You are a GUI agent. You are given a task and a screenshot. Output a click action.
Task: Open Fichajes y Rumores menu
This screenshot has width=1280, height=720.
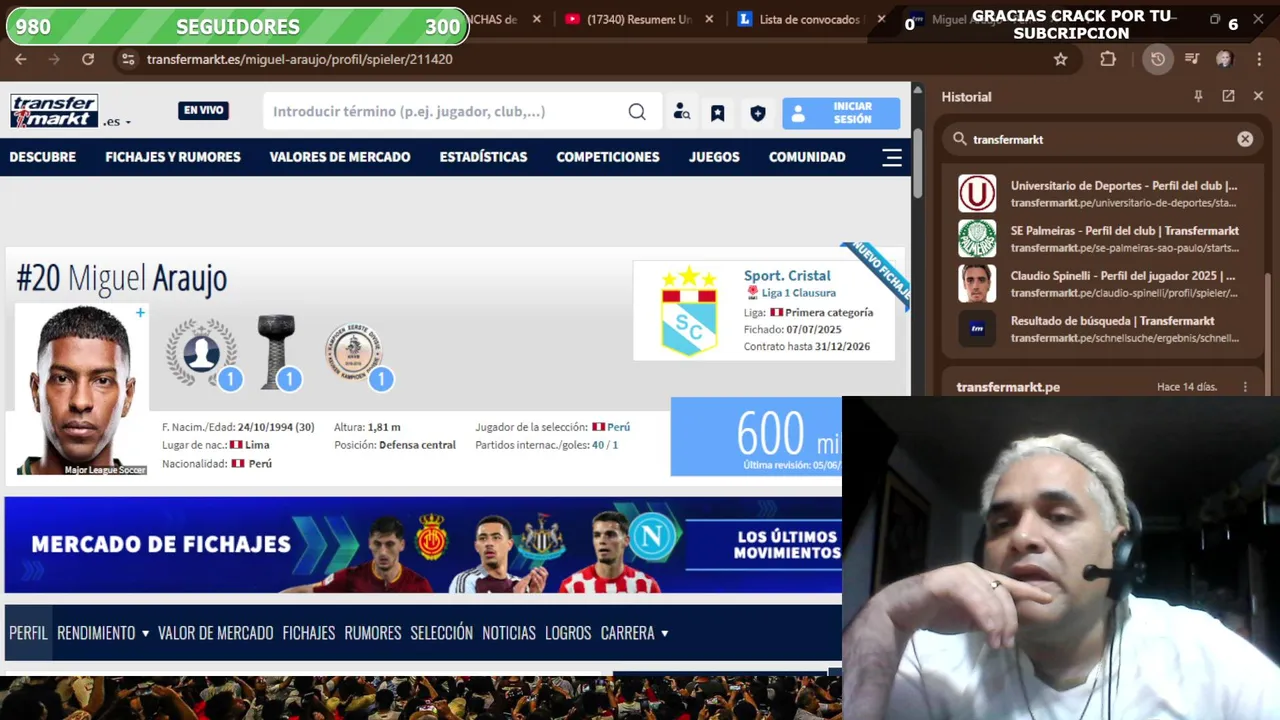[x=173, y=157]
